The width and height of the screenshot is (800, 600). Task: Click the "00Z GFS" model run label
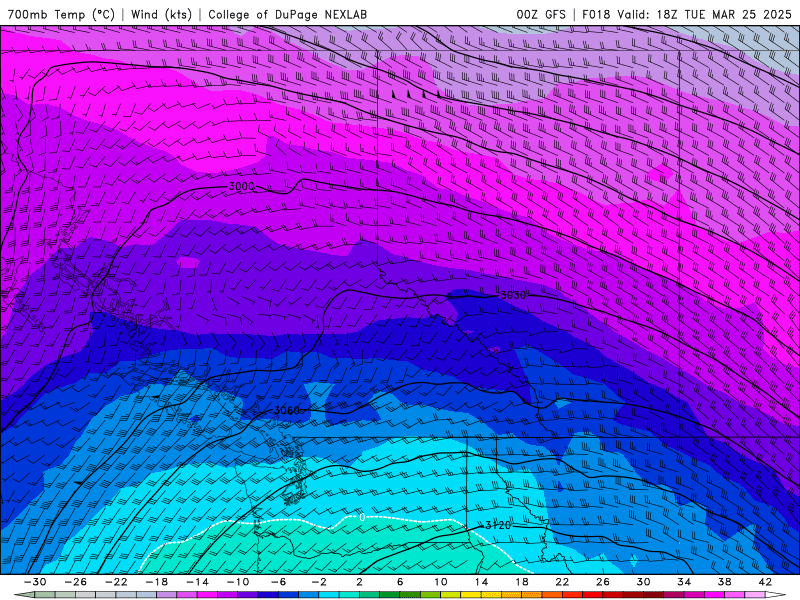point(541,14)
